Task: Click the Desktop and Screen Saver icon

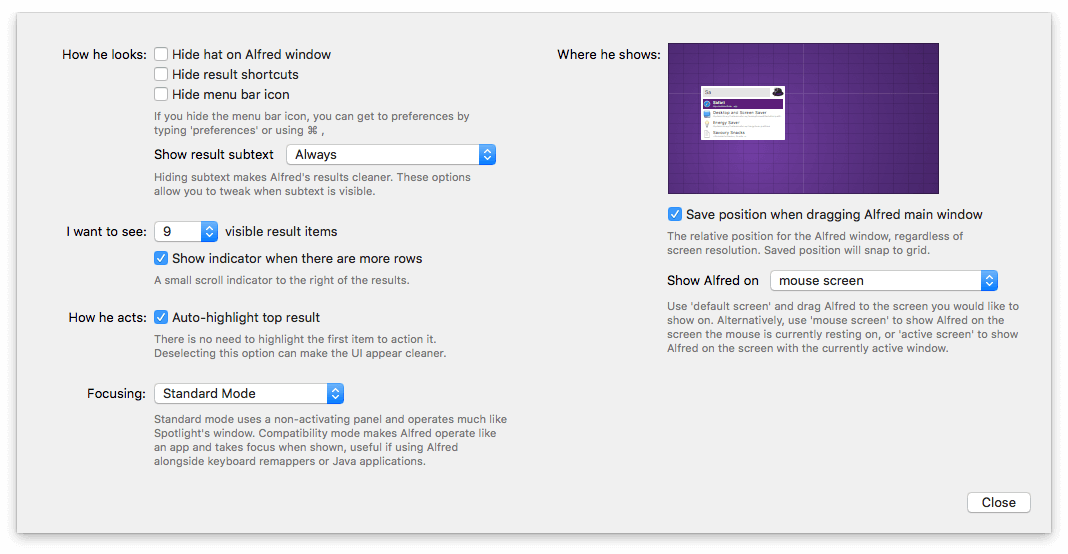Action: [707, 113]
